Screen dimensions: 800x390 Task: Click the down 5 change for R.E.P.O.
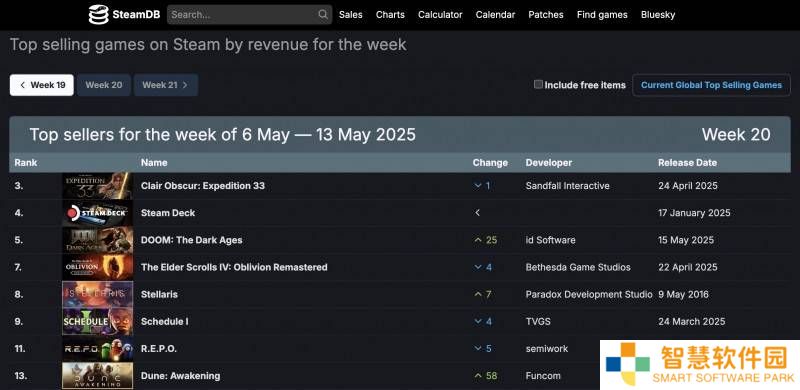483,349
